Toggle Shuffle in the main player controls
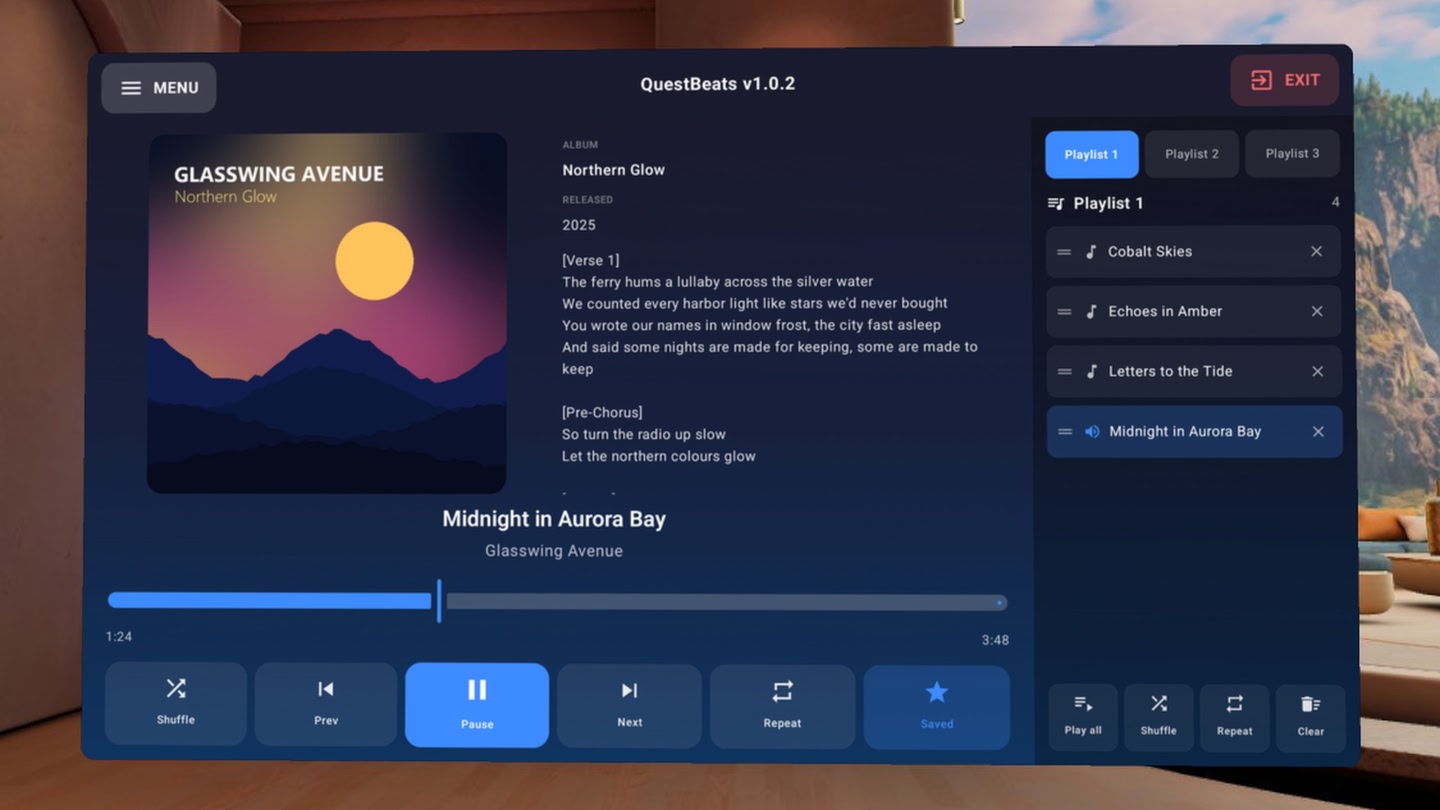The image size is (1440, 810). [x=176, y=703]
